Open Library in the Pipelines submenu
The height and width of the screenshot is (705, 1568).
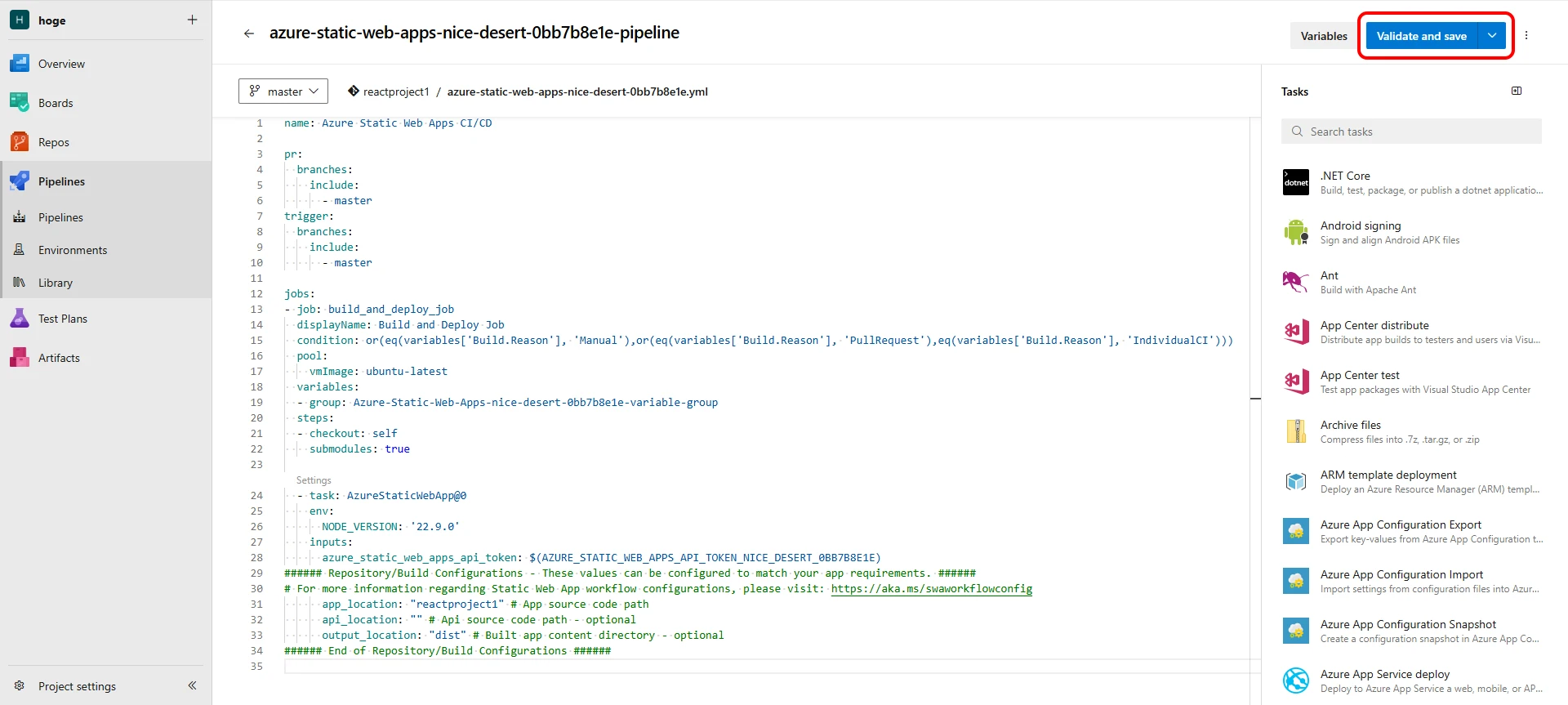56,283
